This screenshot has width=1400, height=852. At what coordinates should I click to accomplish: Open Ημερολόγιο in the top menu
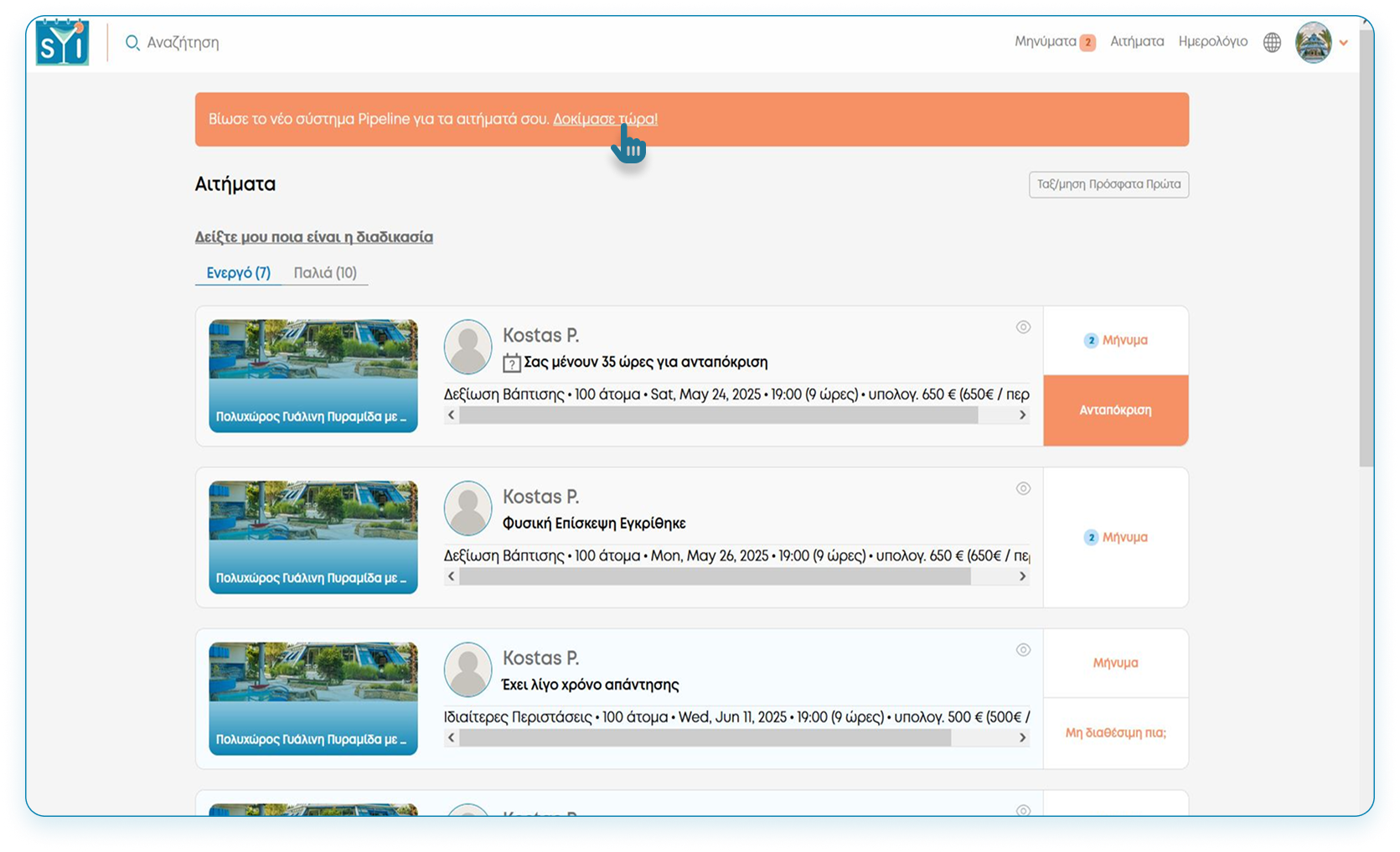coord(1212,42)
